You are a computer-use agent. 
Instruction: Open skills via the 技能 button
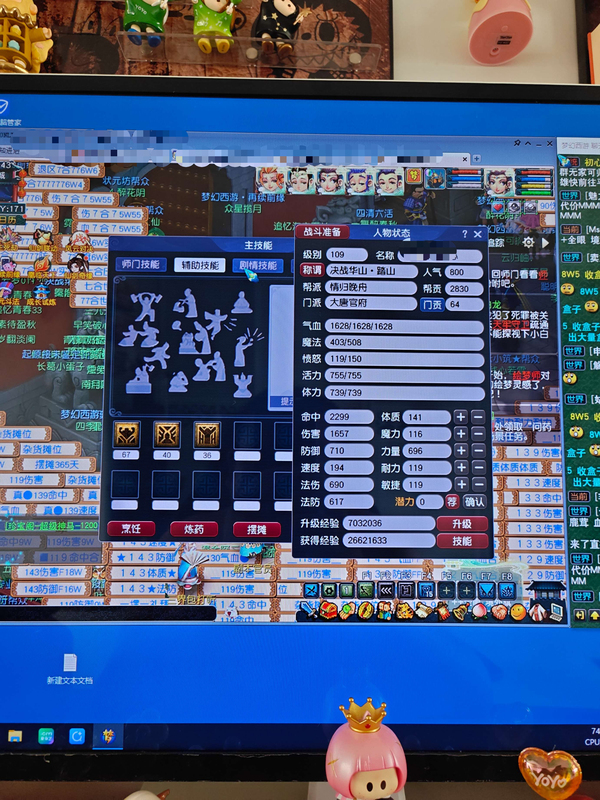tap(462, 541)
